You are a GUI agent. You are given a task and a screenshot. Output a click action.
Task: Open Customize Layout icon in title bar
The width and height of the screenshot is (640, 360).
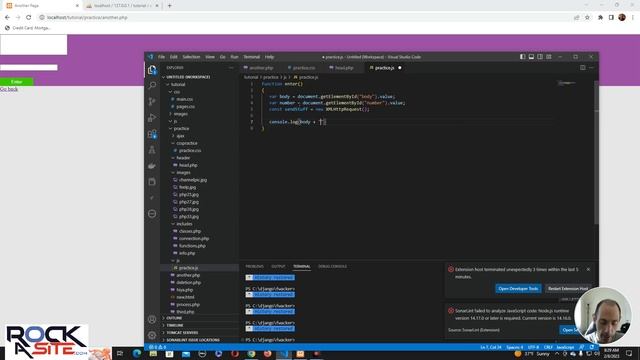tap(549, 57)
